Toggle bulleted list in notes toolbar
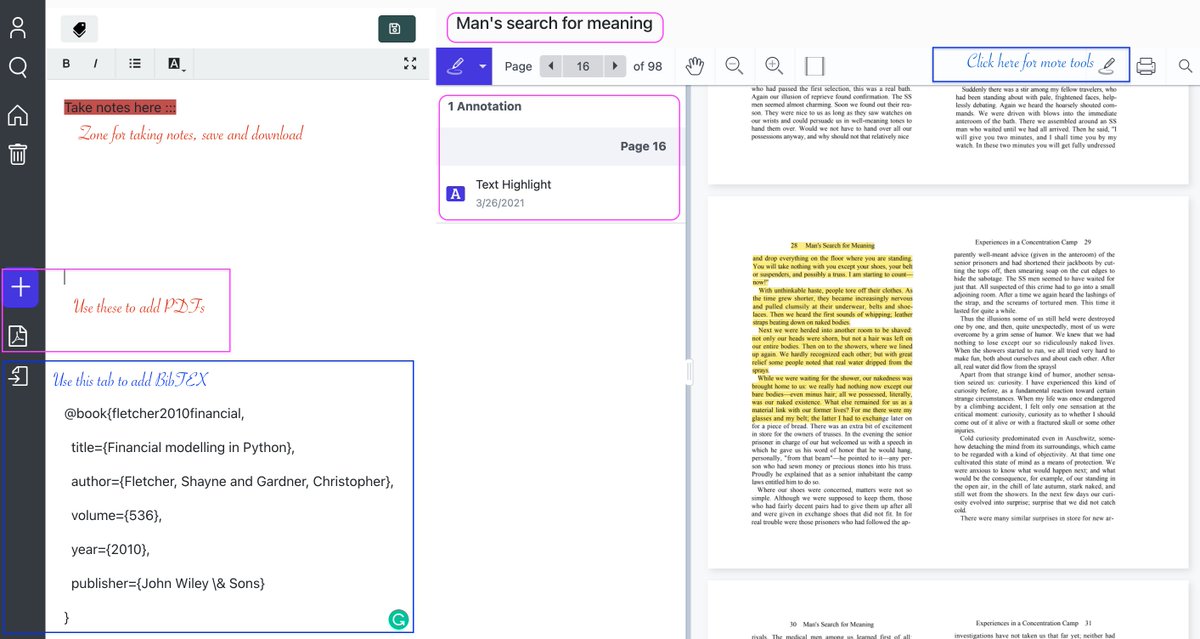 point(135,63)
